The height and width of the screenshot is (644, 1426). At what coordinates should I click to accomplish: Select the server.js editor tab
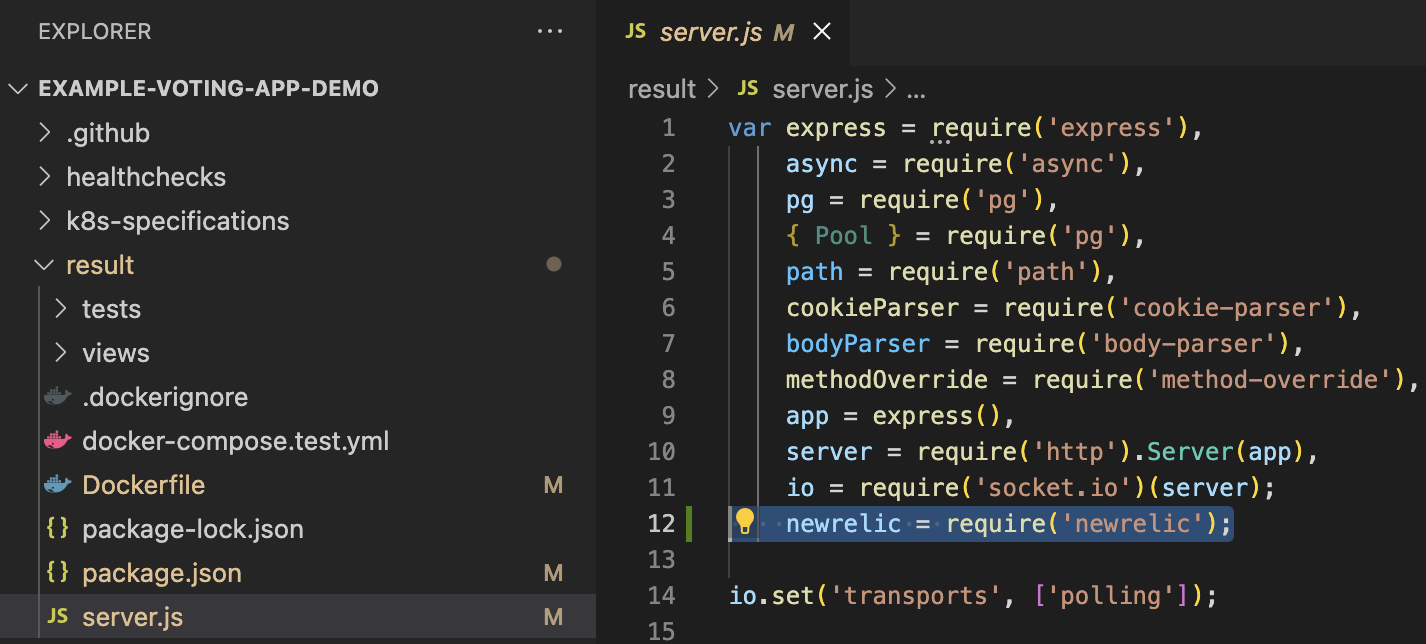[722, 32]
